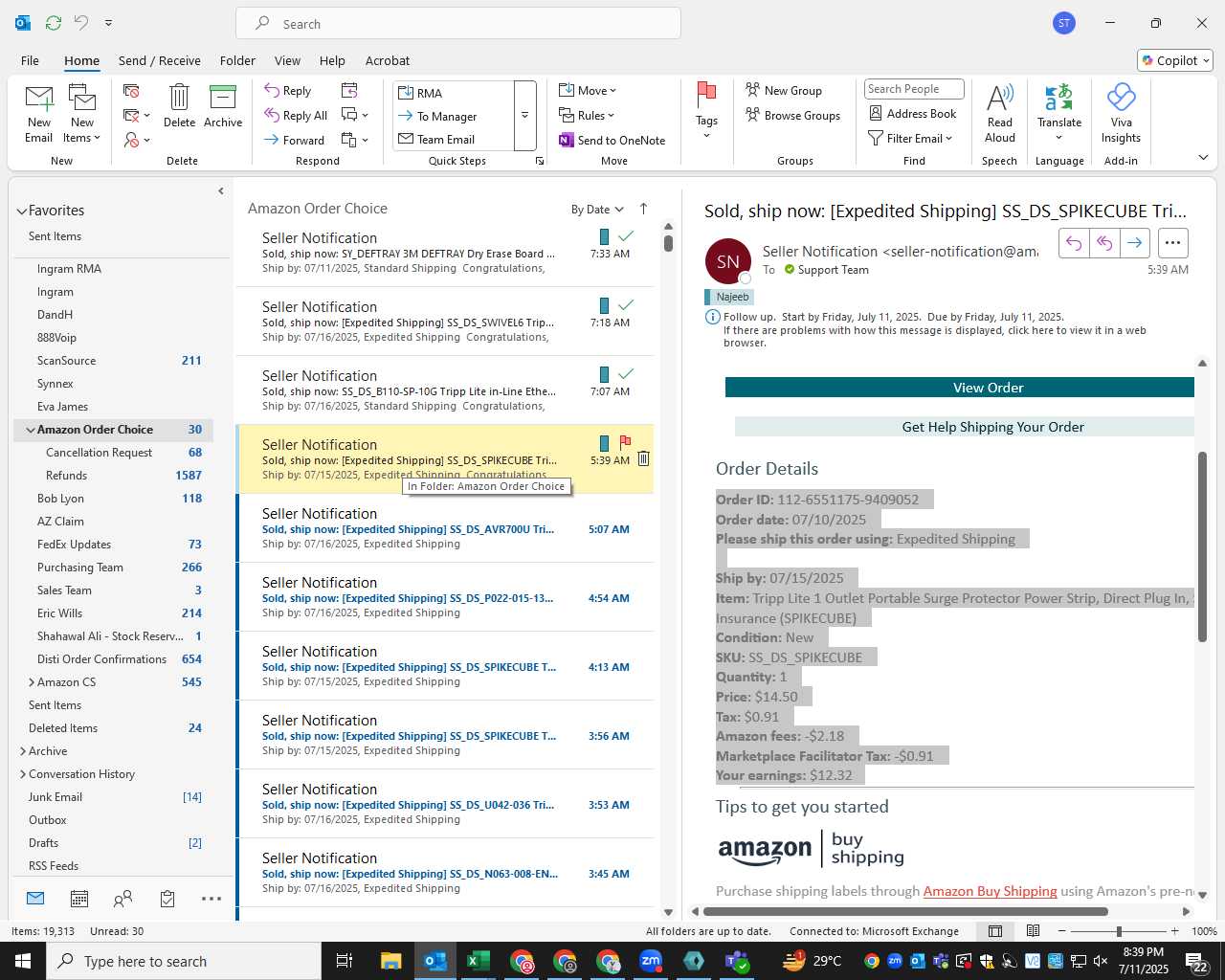Collapse the Amazon Order Choice folder
The image size is (1225, 980).
click(31, 430)
